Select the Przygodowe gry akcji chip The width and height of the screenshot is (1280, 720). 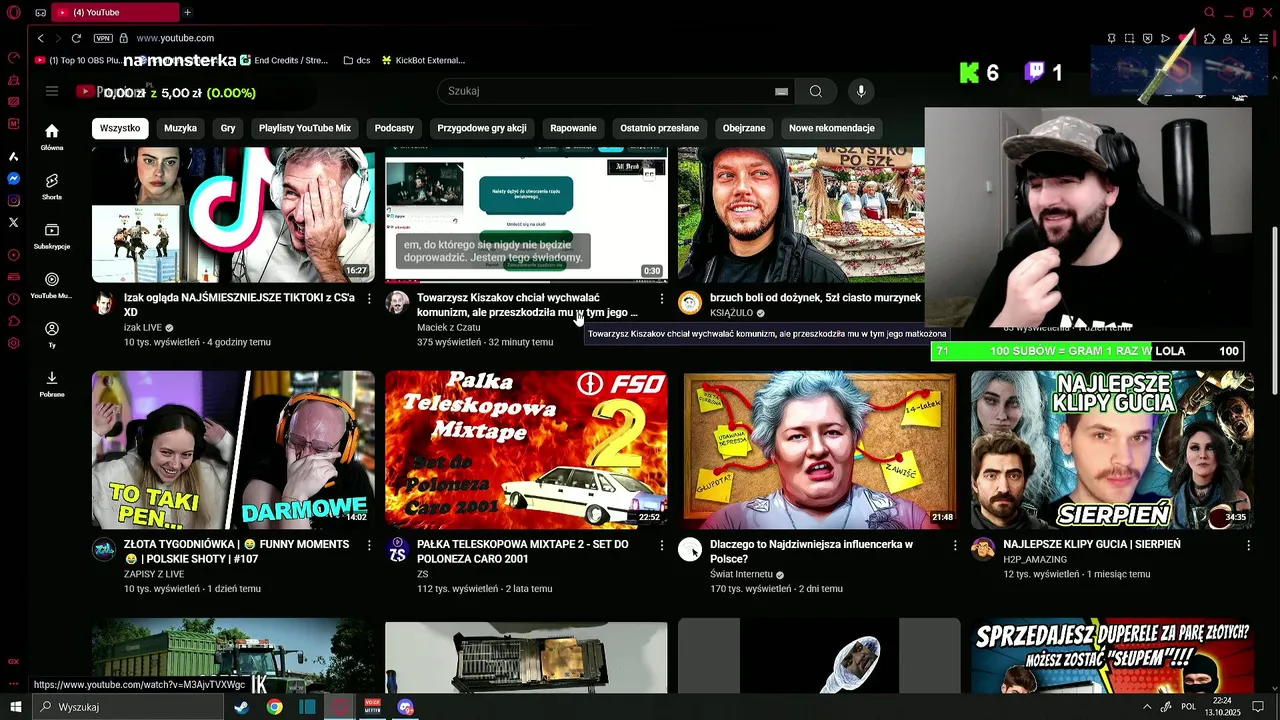[482, 128]
